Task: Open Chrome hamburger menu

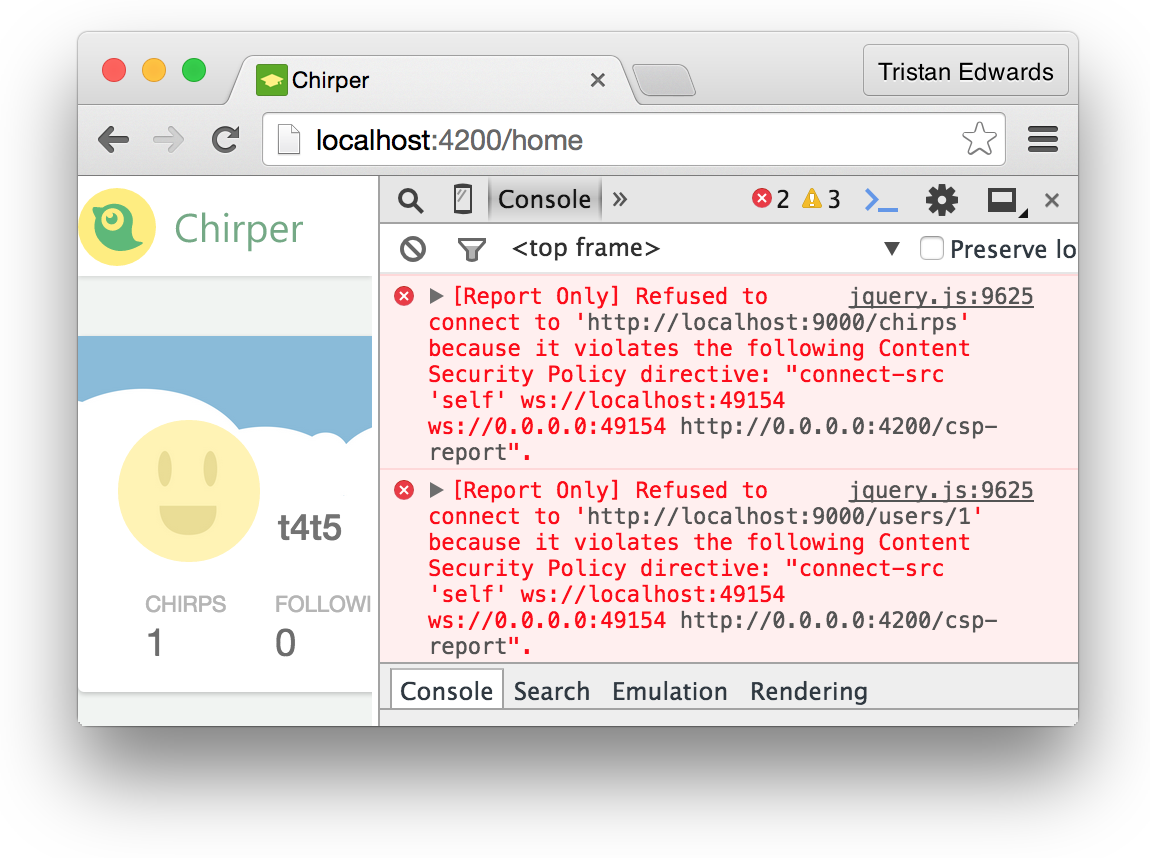Action: (x=1043, y=140)
